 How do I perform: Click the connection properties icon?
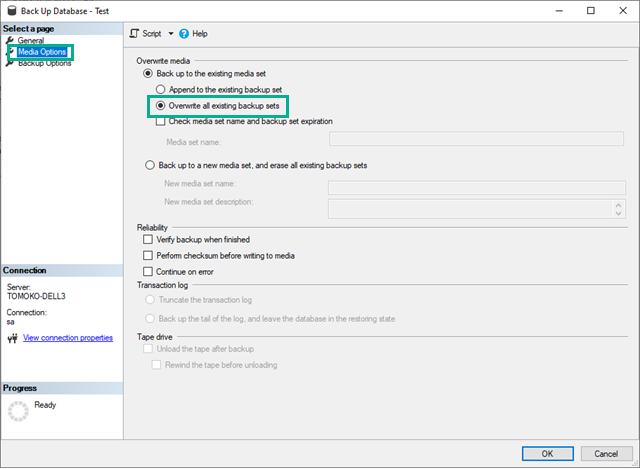[x=12, y=338]
